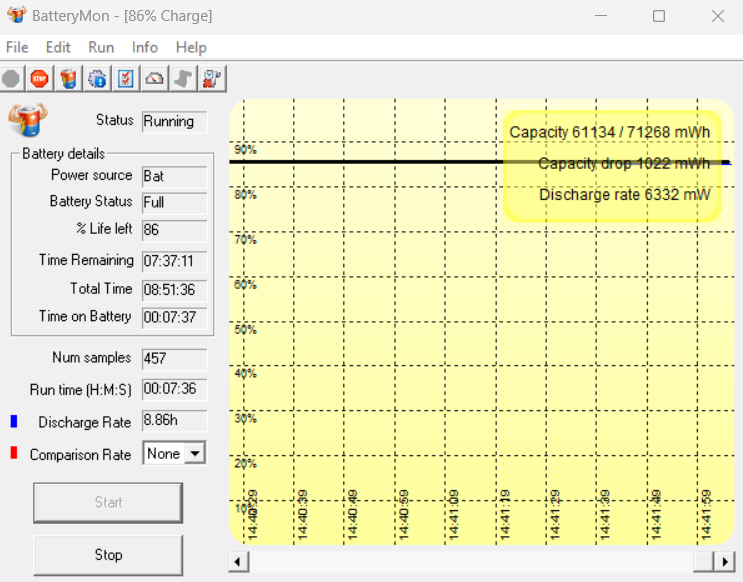Open the File menu
743x582 pixels.
(17, 47)
